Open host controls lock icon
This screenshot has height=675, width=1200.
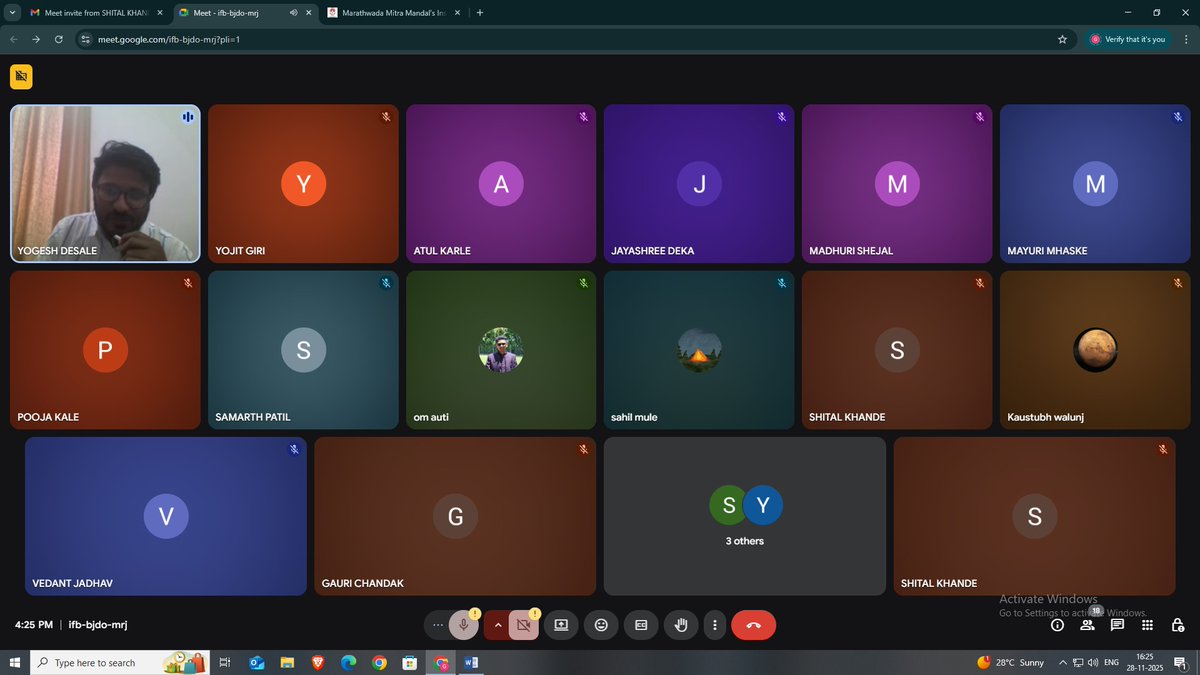(1178, 625)
